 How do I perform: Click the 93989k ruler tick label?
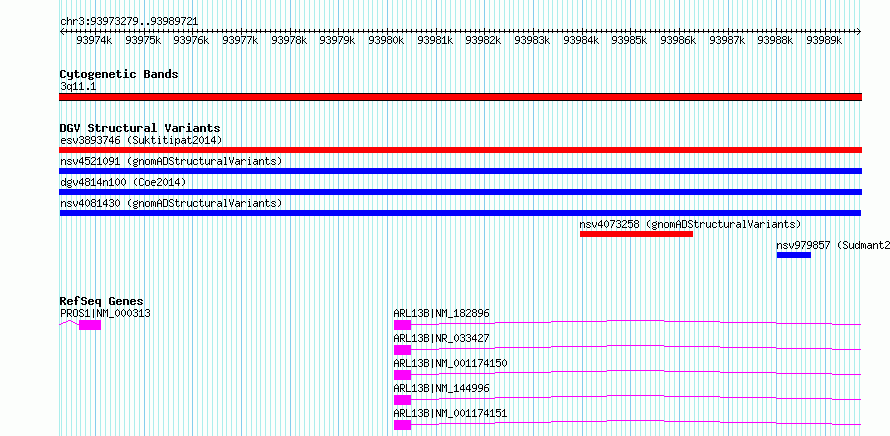824,40
